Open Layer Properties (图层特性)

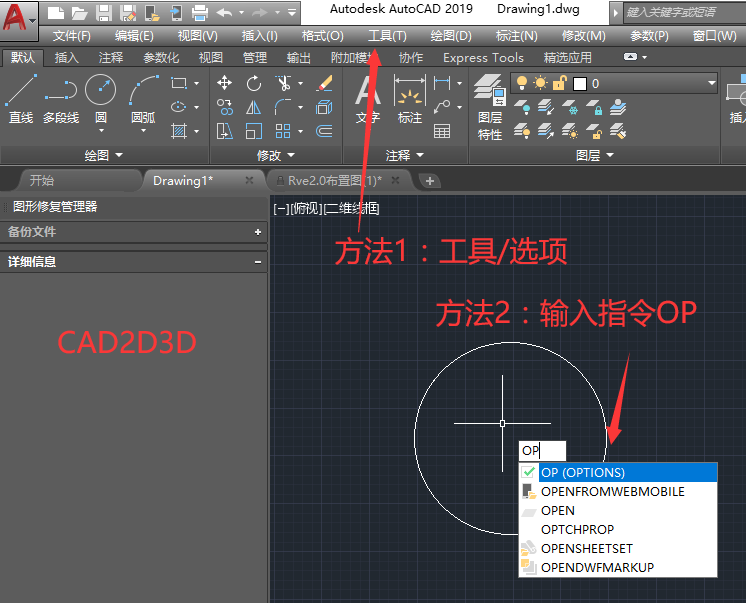click(490, 108)
